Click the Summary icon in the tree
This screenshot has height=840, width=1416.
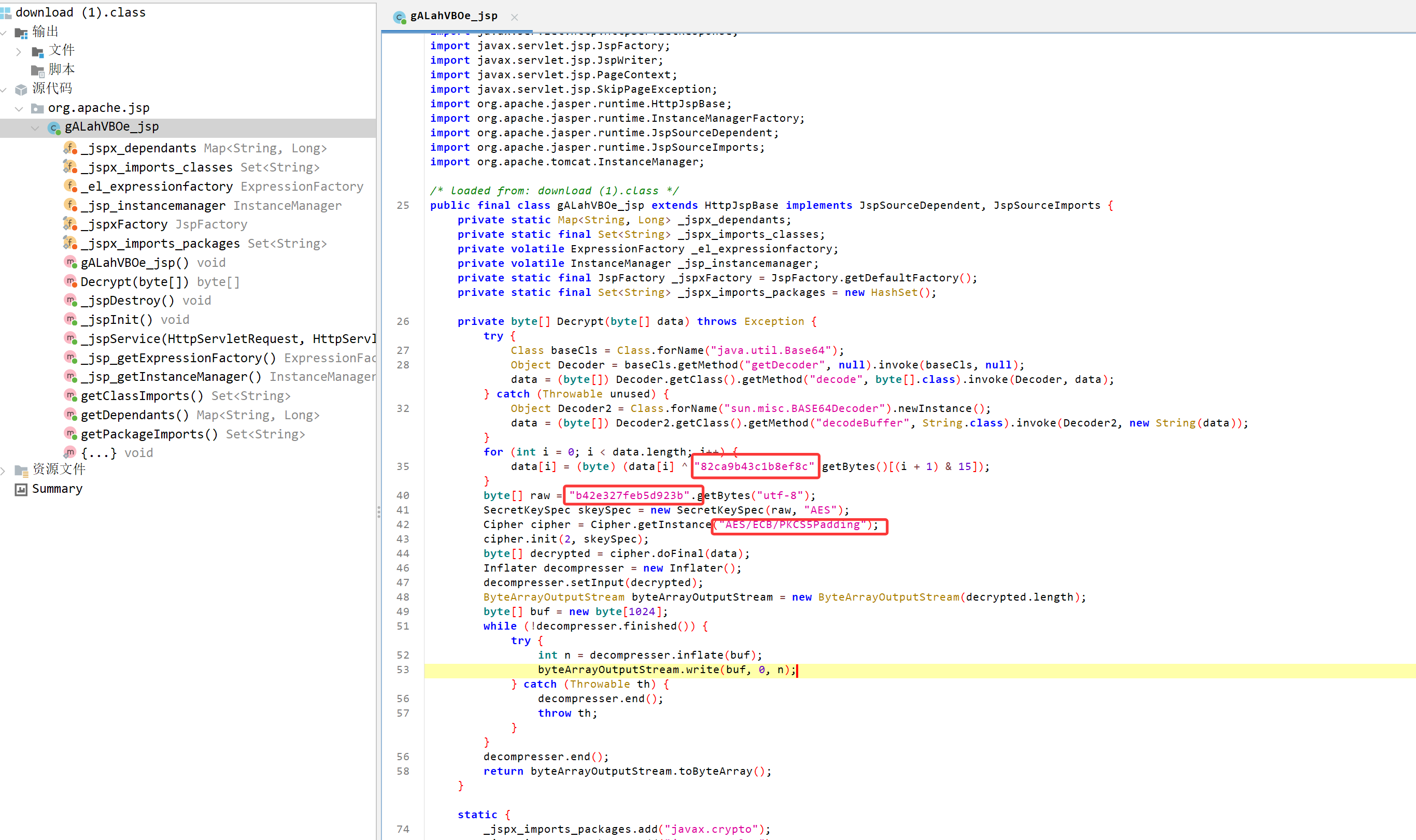[21, 489]
